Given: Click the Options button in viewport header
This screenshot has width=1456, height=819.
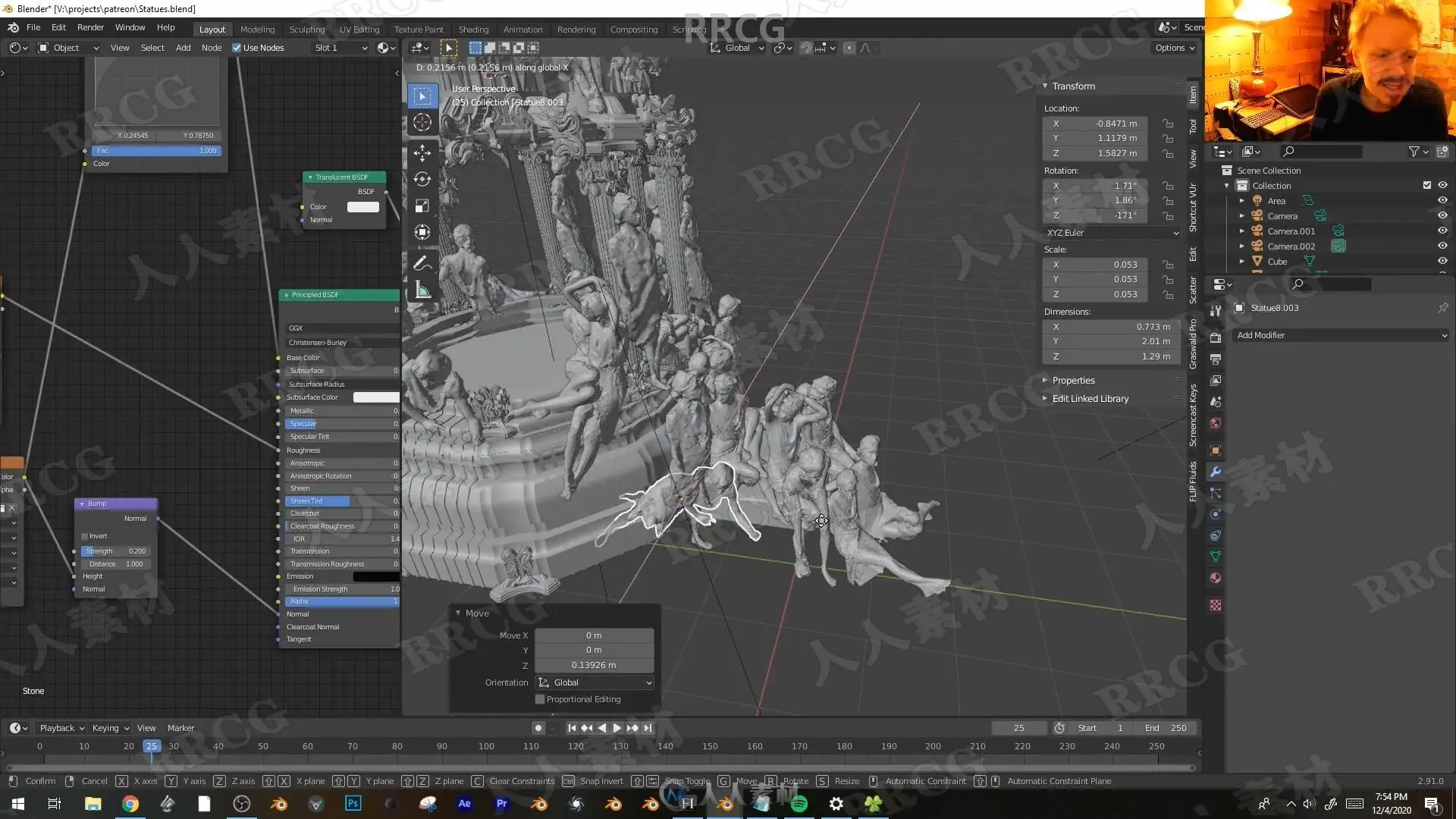Looking at the screenshot, I should point(1175,48).
